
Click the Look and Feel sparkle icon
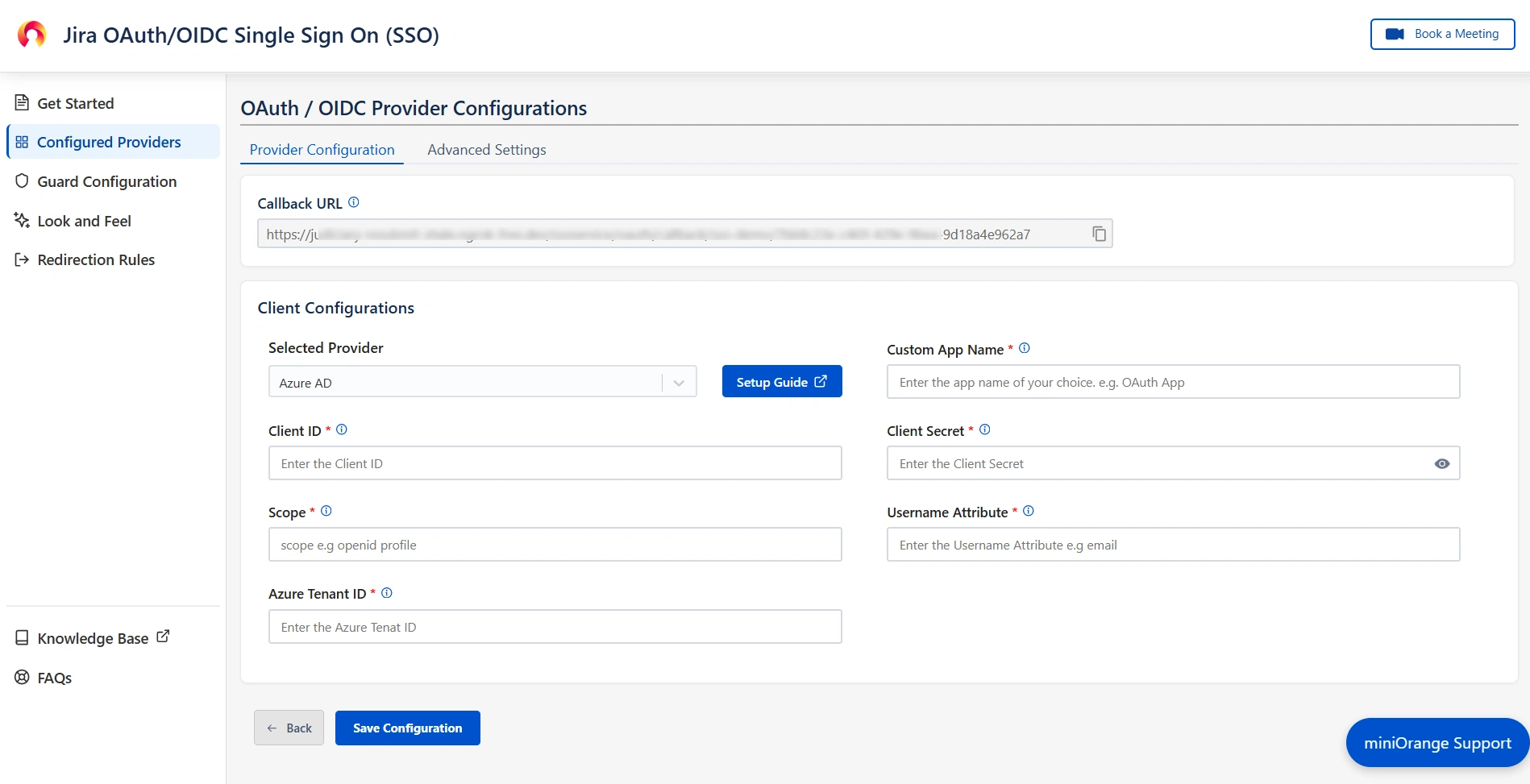tap(22, 220)
